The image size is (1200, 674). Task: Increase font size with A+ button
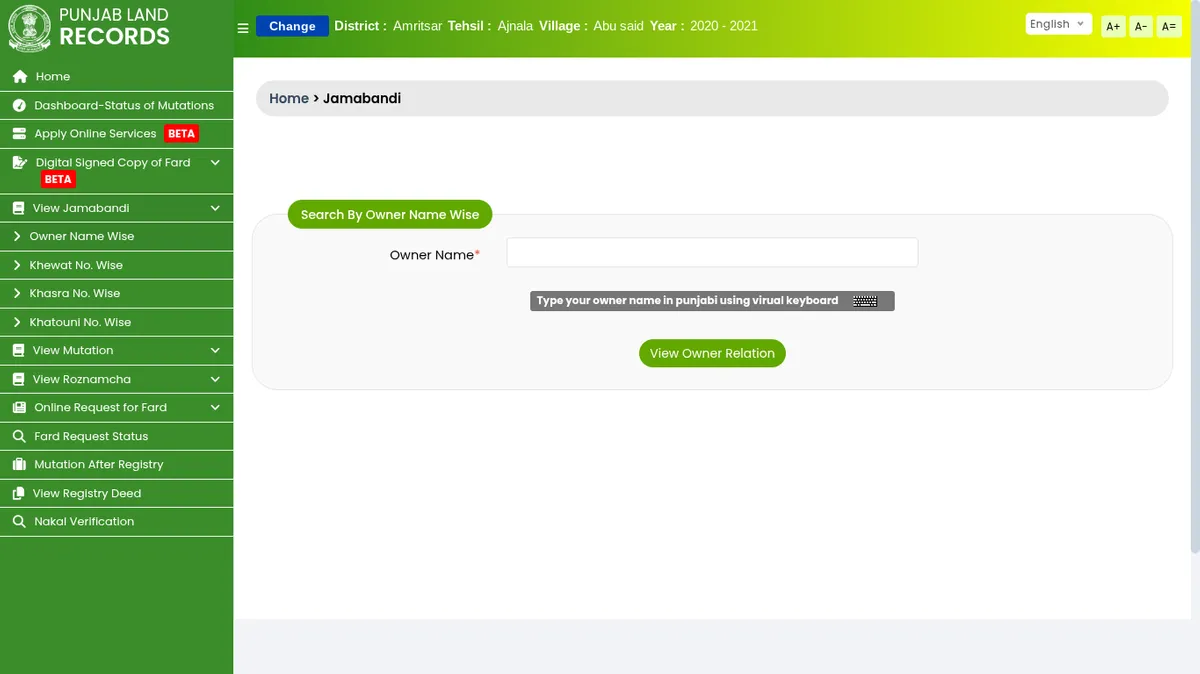coord(1113,27)
